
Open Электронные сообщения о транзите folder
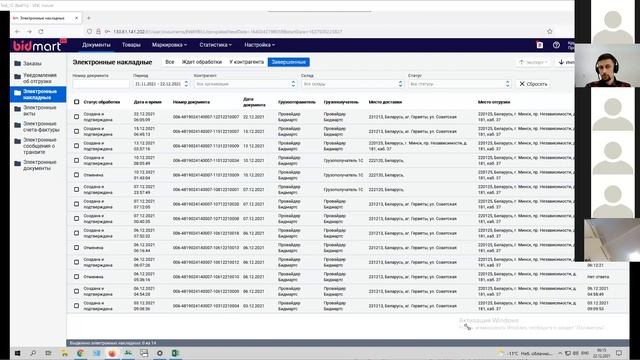(x=36, y=146)
